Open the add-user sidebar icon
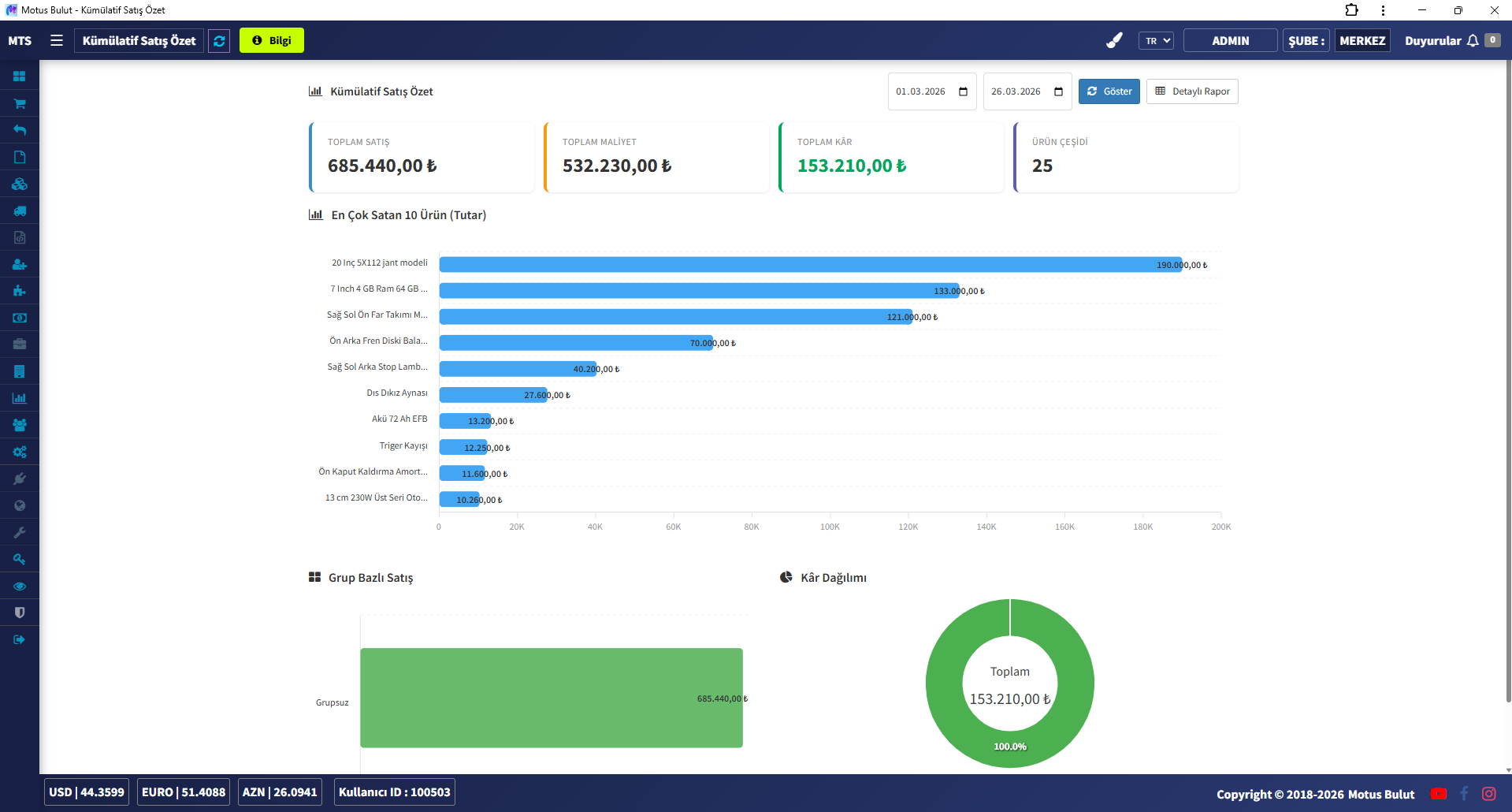 click(20, 265)
